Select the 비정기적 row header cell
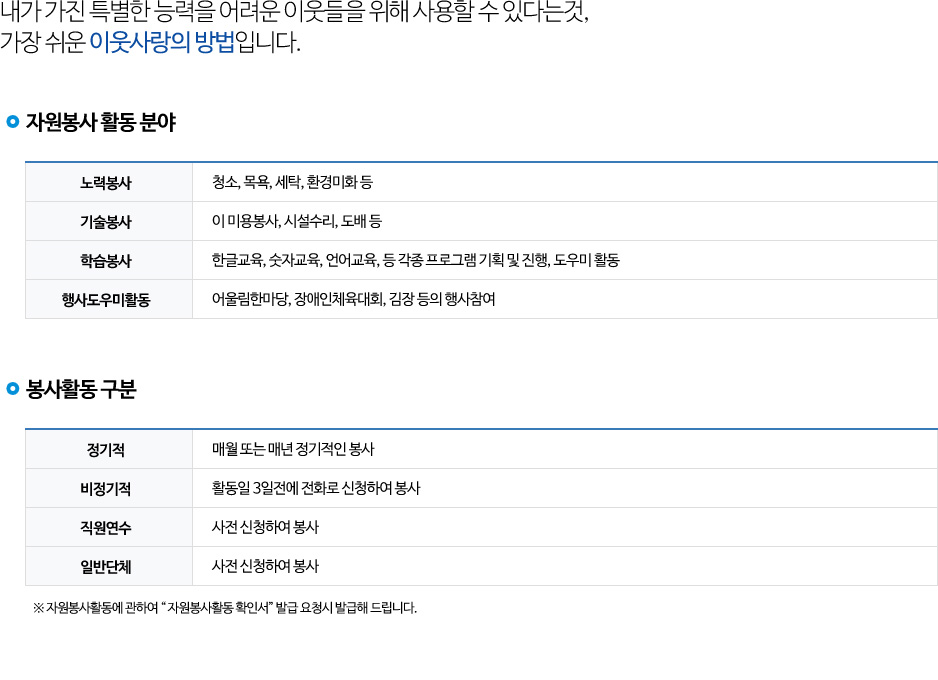Viewport: 938px width, 680px height. point(109,488)
